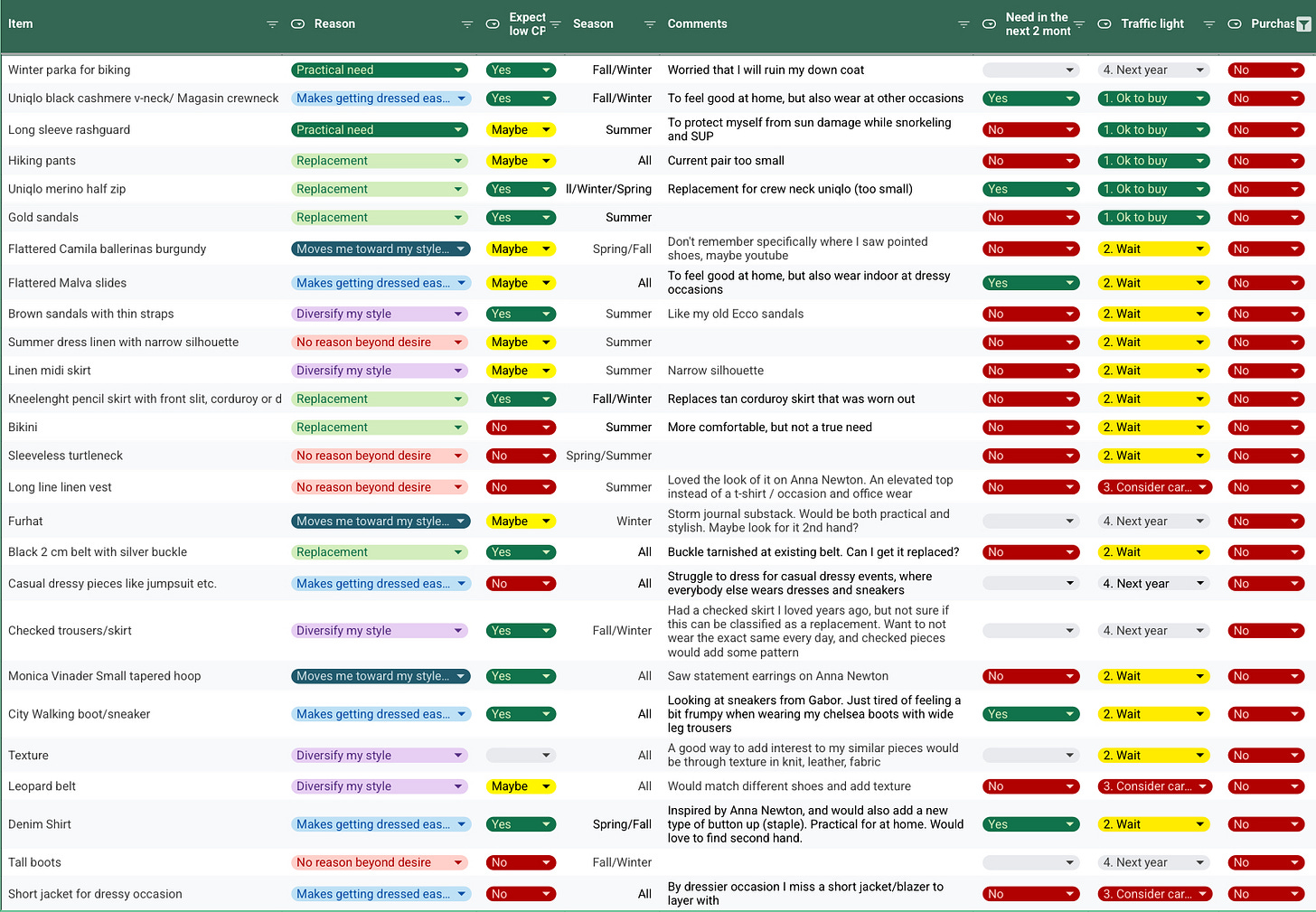Open the Season column filter icon
1316x912 pixels.
pyautogui.click(x=650, y=24)
